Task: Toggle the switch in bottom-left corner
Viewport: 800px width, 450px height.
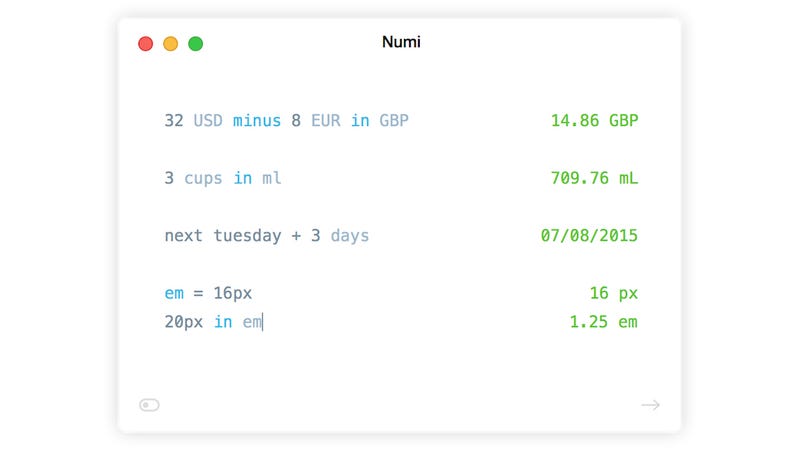Action: [149, 405]
